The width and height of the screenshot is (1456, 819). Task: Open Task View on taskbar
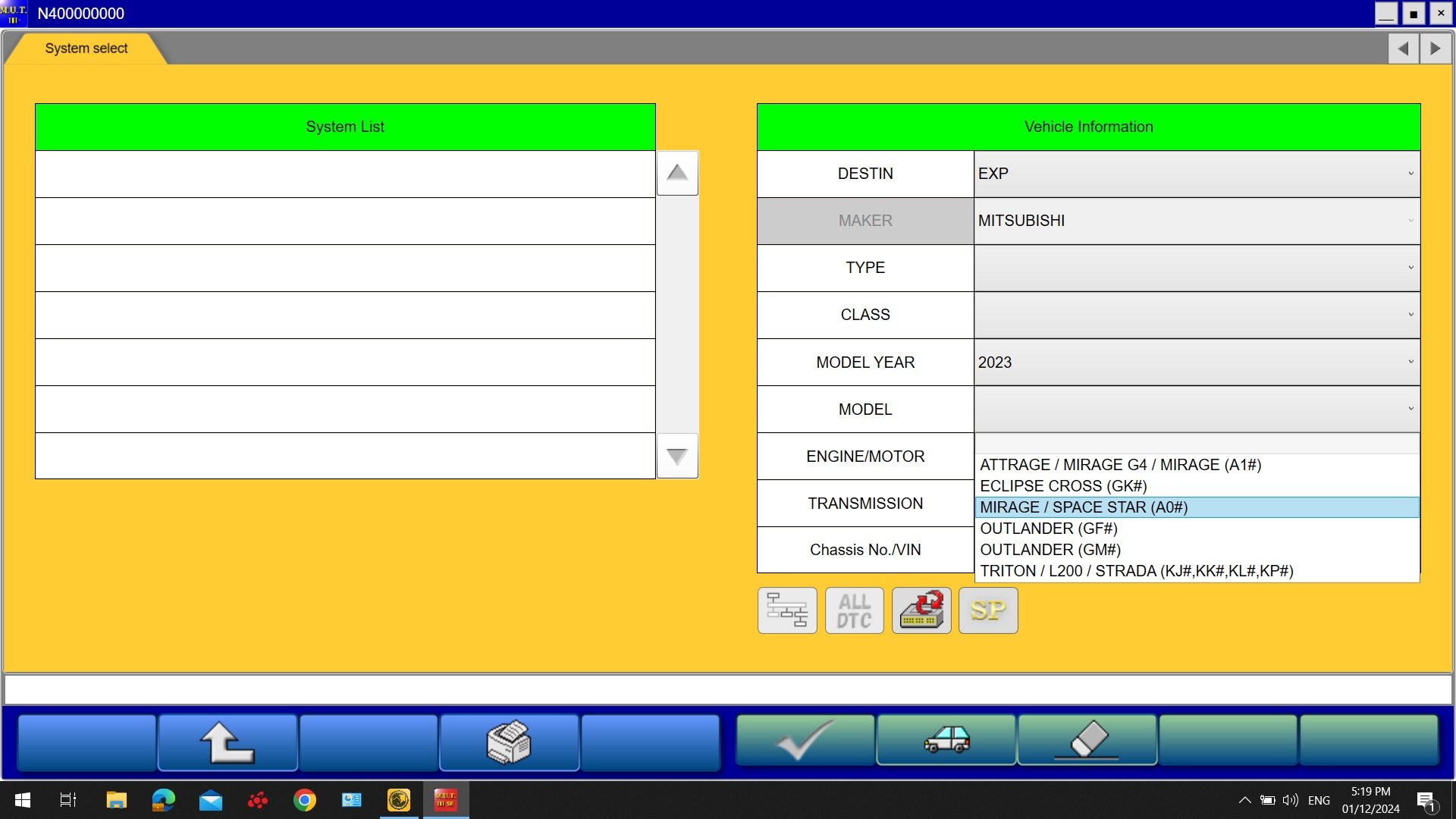click(x=68, y=800)
